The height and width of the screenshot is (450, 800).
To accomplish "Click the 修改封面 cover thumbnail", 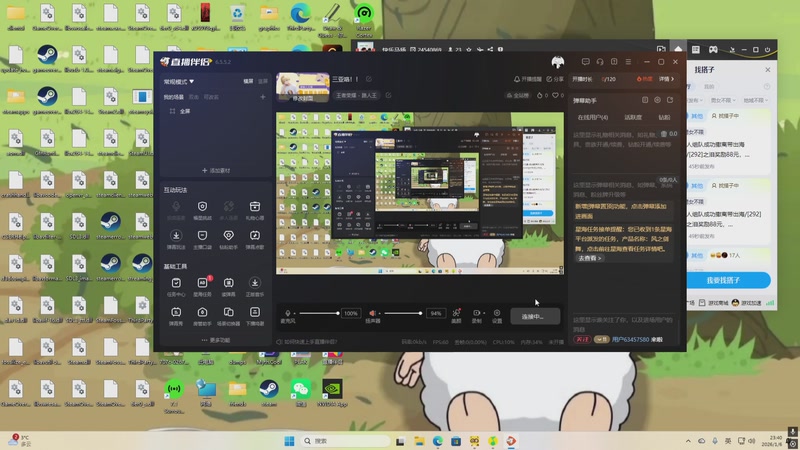I will coord(303,87).
